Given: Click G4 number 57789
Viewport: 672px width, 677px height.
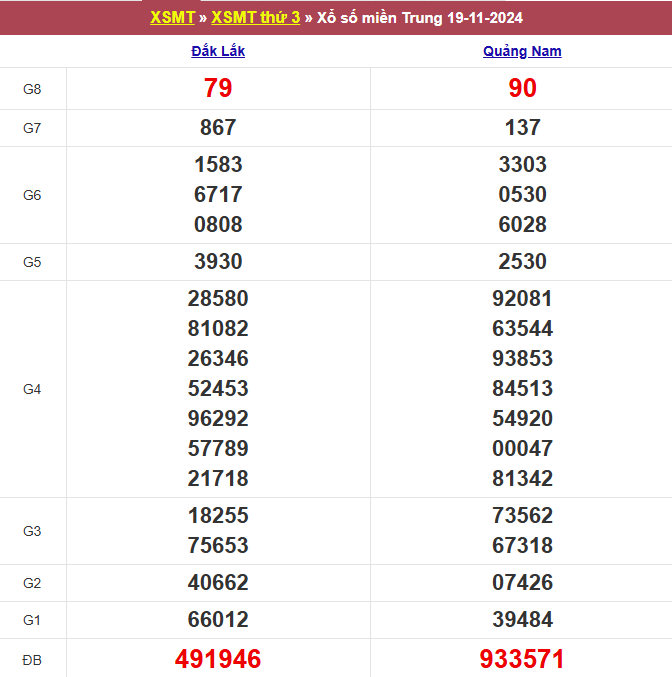Looking at the screenshot, I should 218,448.
